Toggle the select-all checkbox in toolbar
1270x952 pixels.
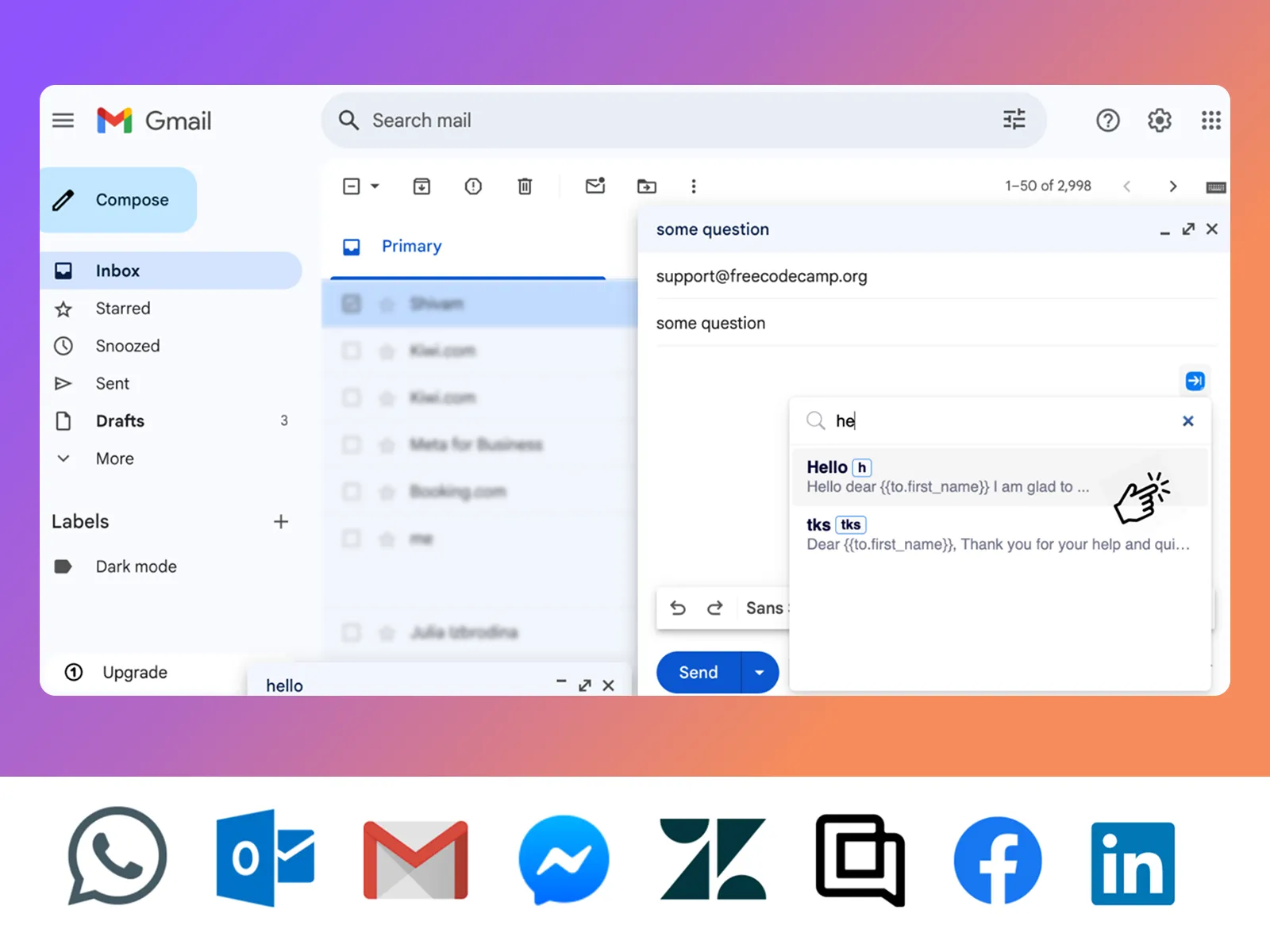(352, 186)
